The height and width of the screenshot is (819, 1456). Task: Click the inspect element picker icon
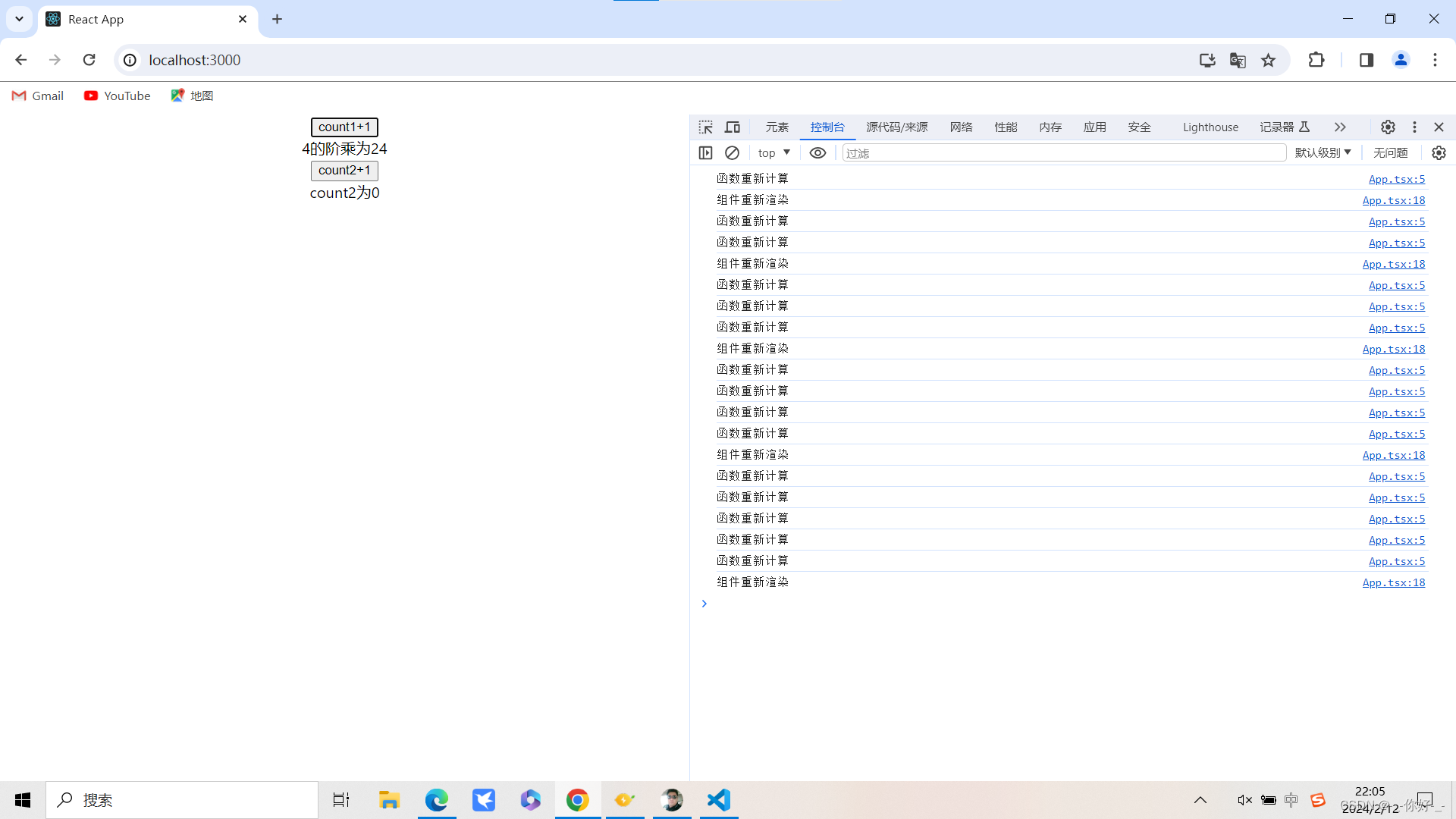tap(706, 127)
